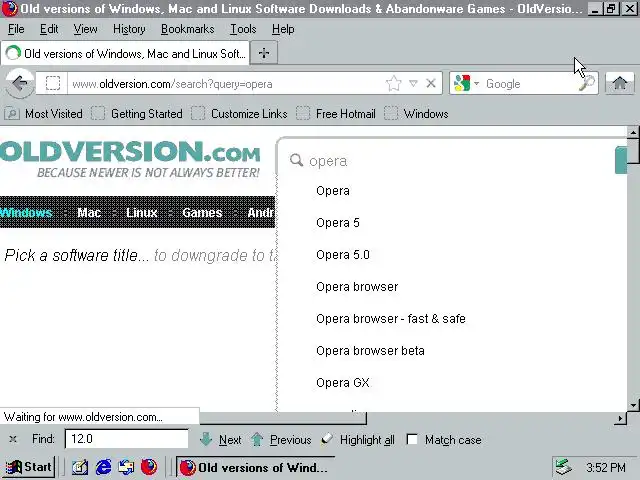Open the Tools menu

pyautogui.click(x=243, y=29)
